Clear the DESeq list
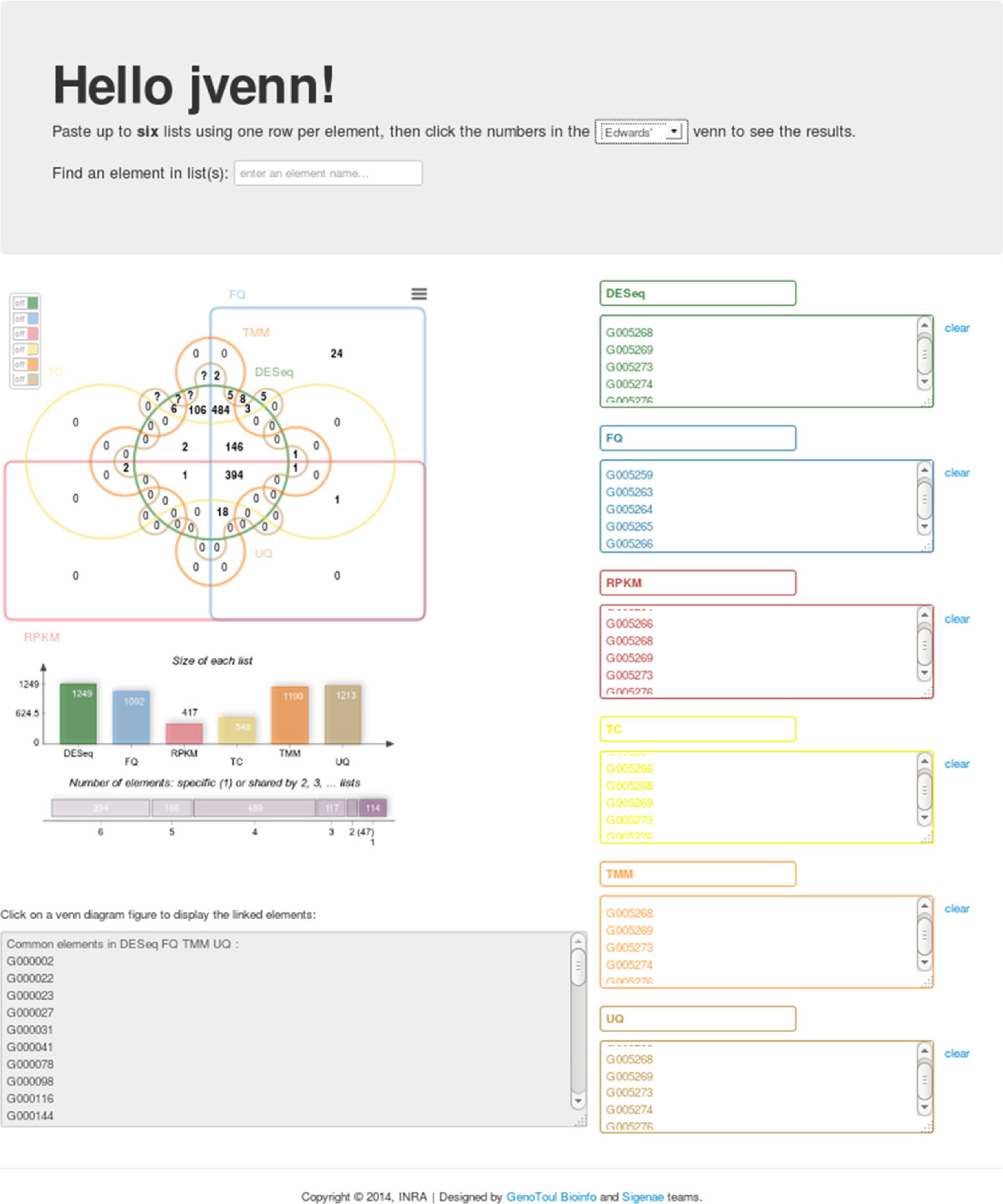 pyautogui.click(x=957, y=328)
